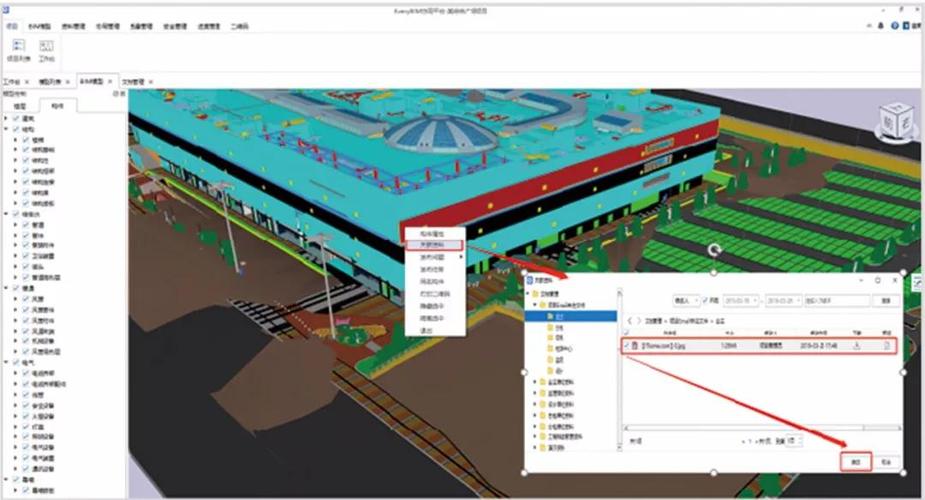925x500 pixels.
Task: Click the notification bell icon in title bar
Action: pyautogui.click(x=881, y=26)
